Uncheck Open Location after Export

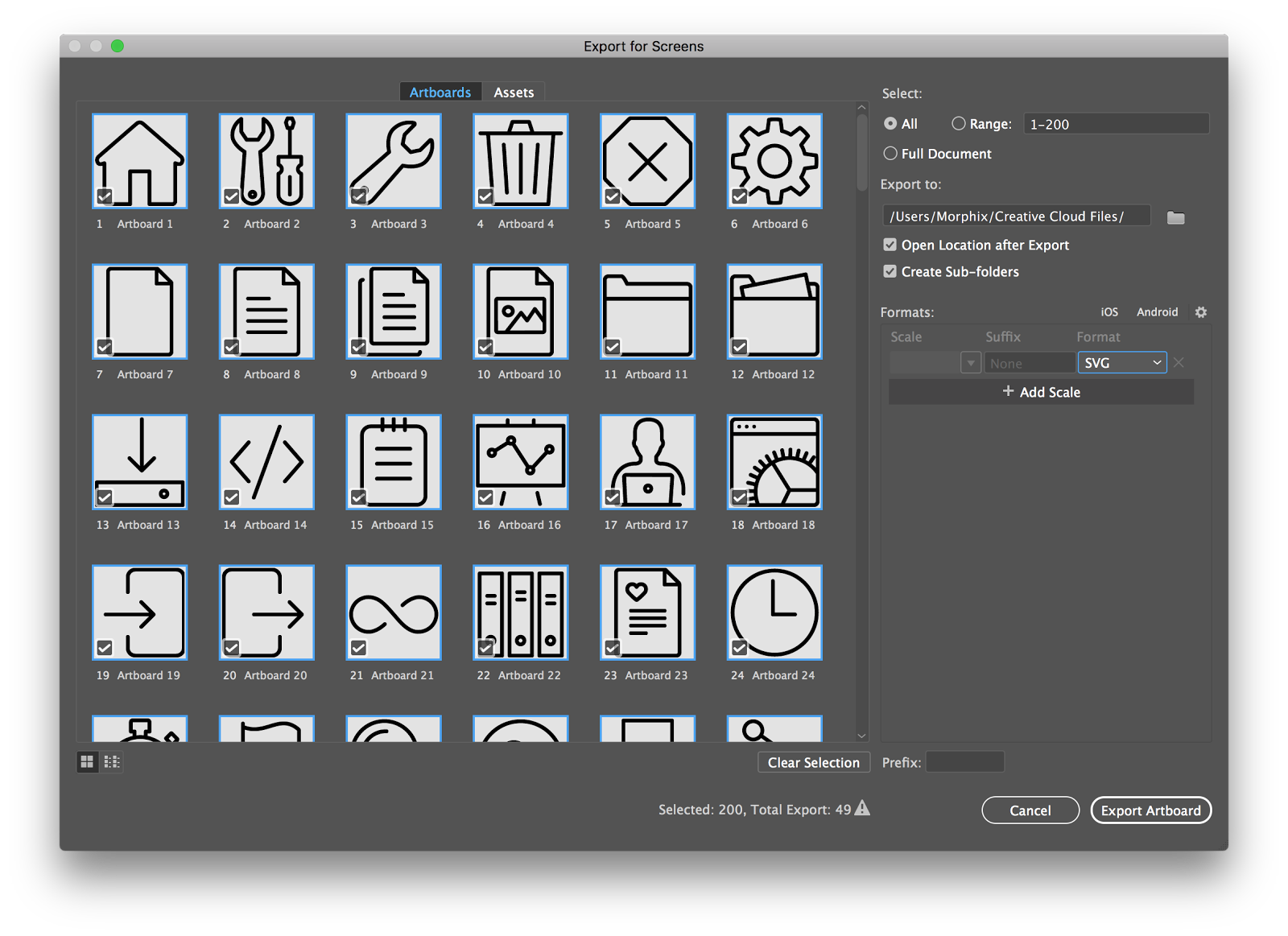click(x=890, y=245)
